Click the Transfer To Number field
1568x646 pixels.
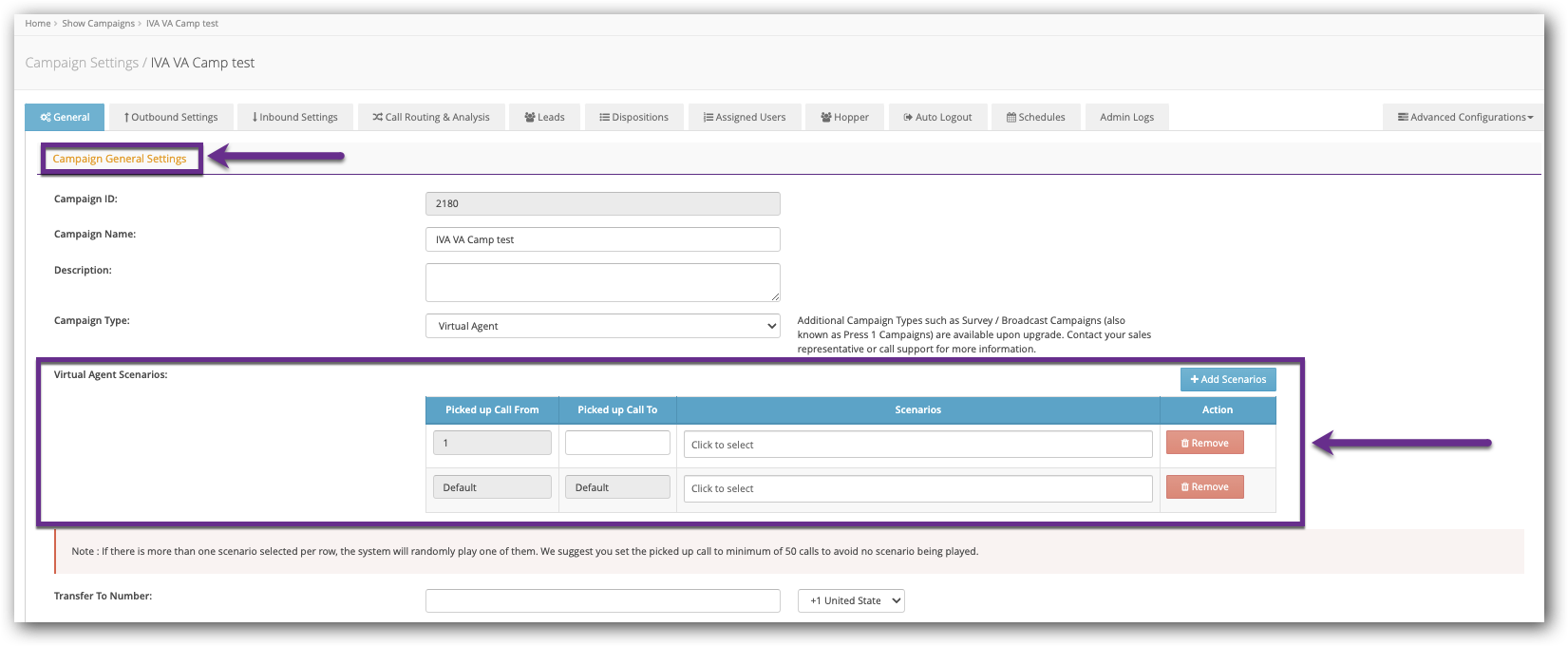[x=602, y=600]
